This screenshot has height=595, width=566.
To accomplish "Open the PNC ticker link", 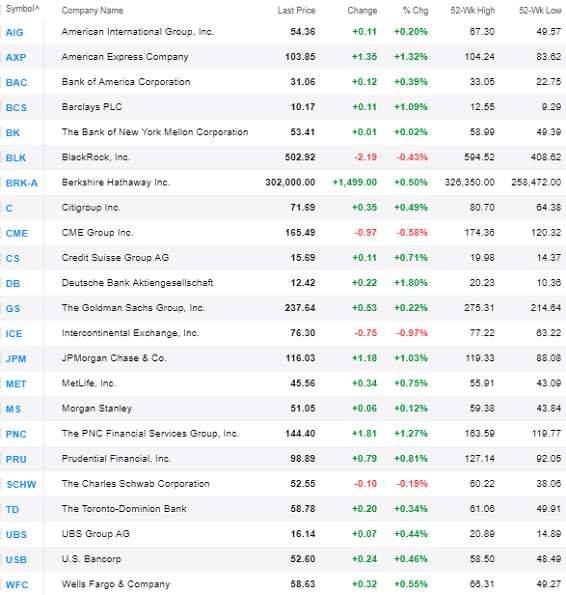I will [16, 434].
